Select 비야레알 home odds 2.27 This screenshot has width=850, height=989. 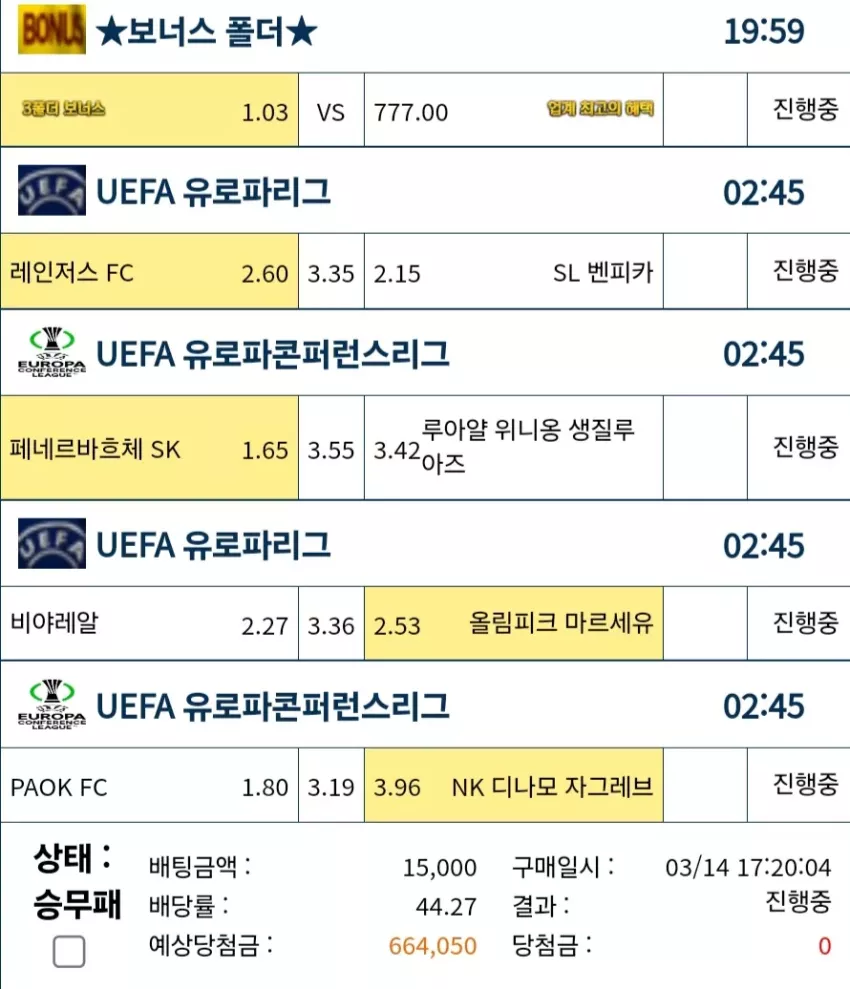click(149, 624)
